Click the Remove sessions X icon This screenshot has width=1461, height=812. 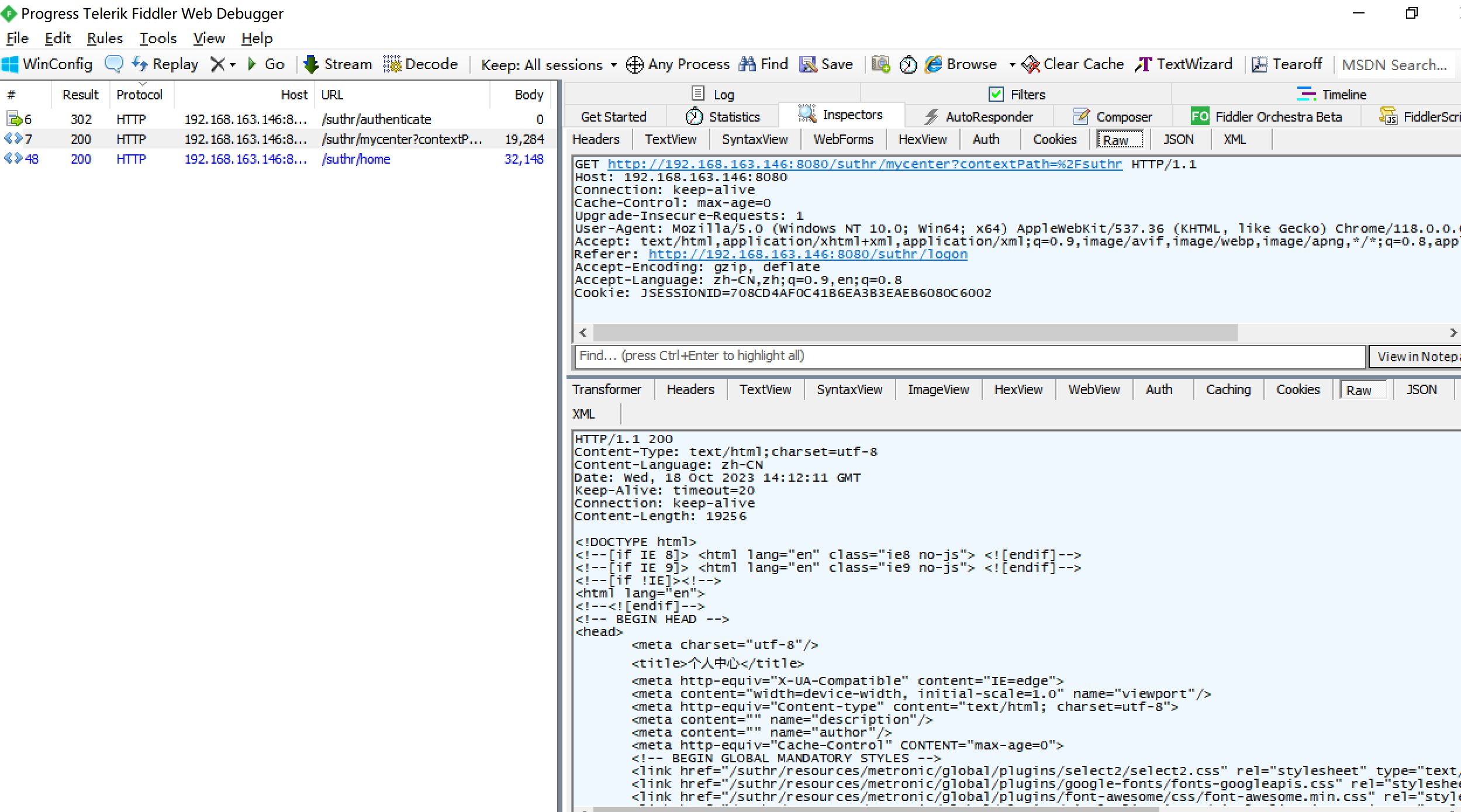[217, 64]
